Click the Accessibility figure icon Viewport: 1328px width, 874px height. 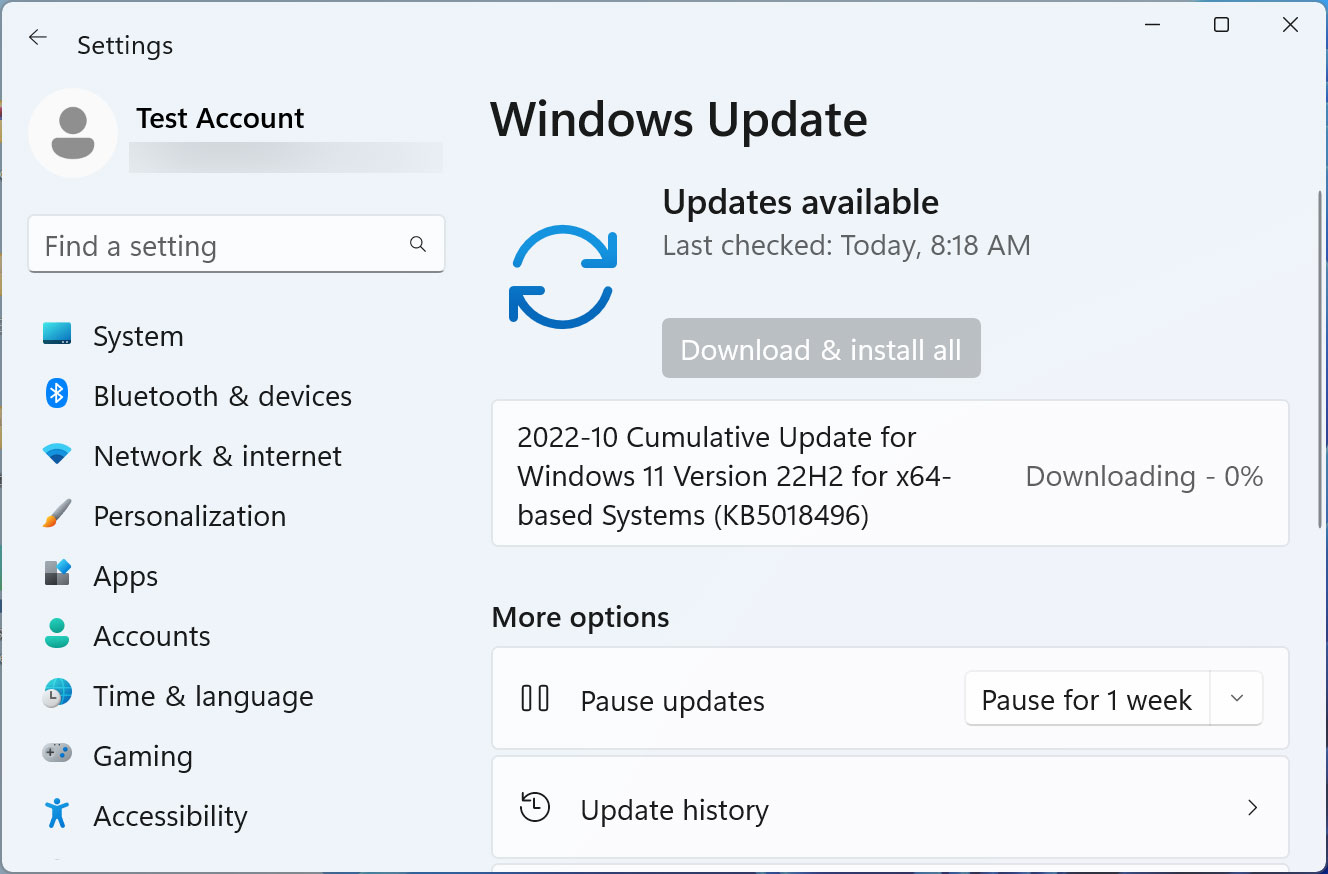click(57, 814)
